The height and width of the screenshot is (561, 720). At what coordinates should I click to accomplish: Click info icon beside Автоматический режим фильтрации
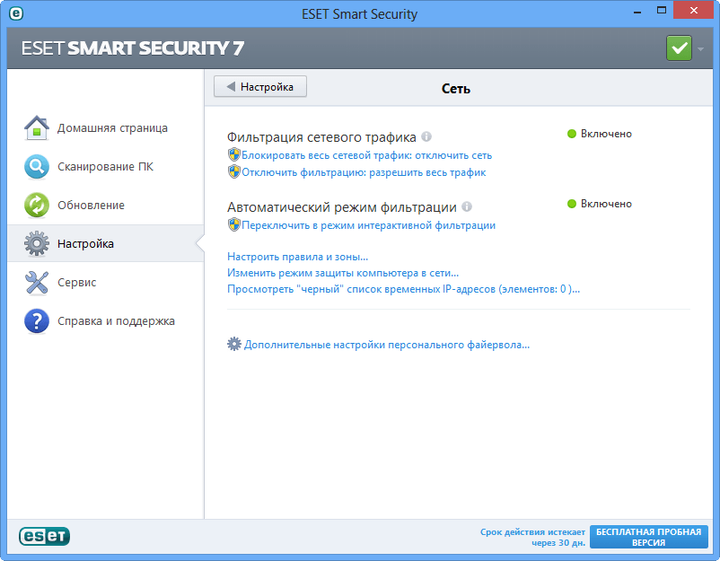(x=467, y=207)
